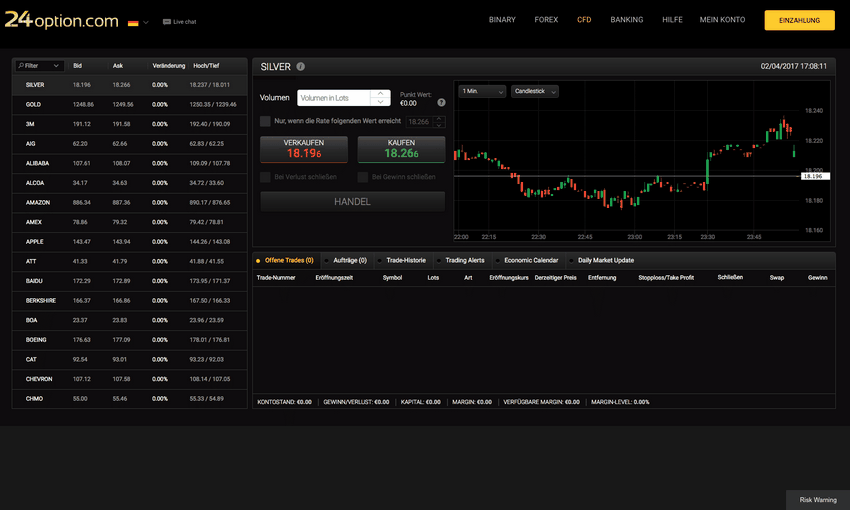
Task: Select the BOA asset row
Action: (x=130, y=320)
